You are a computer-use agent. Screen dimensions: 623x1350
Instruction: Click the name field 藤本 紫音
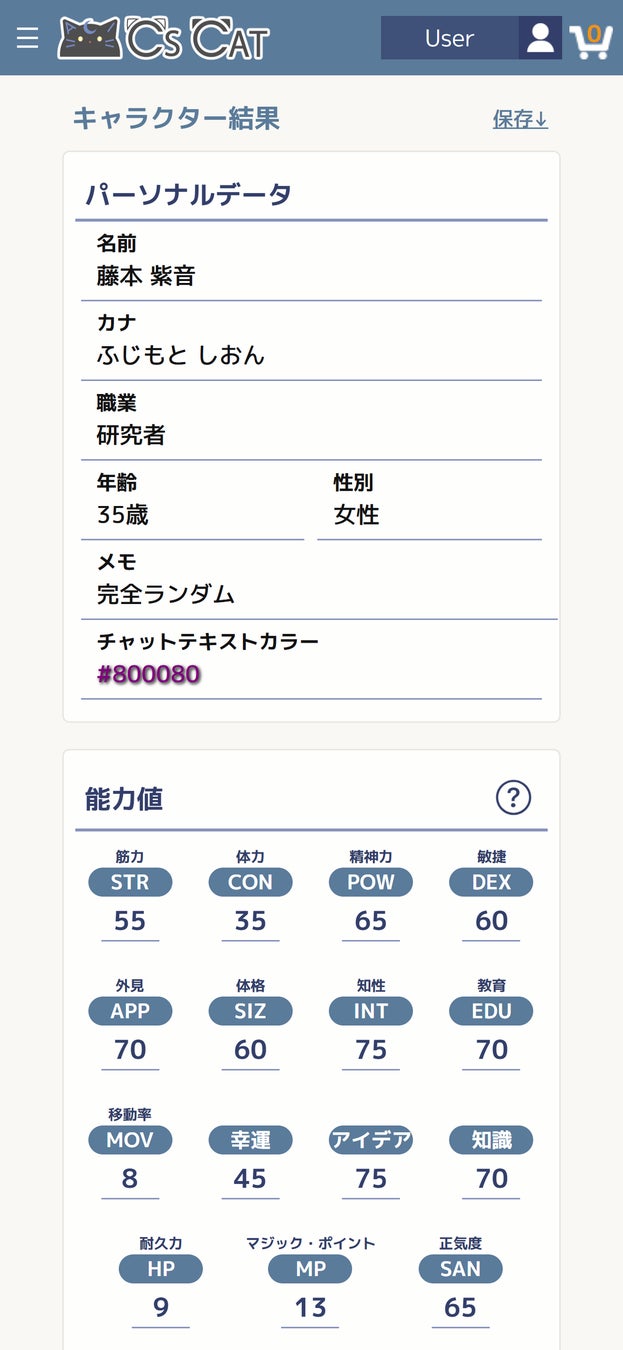(146, 276)
